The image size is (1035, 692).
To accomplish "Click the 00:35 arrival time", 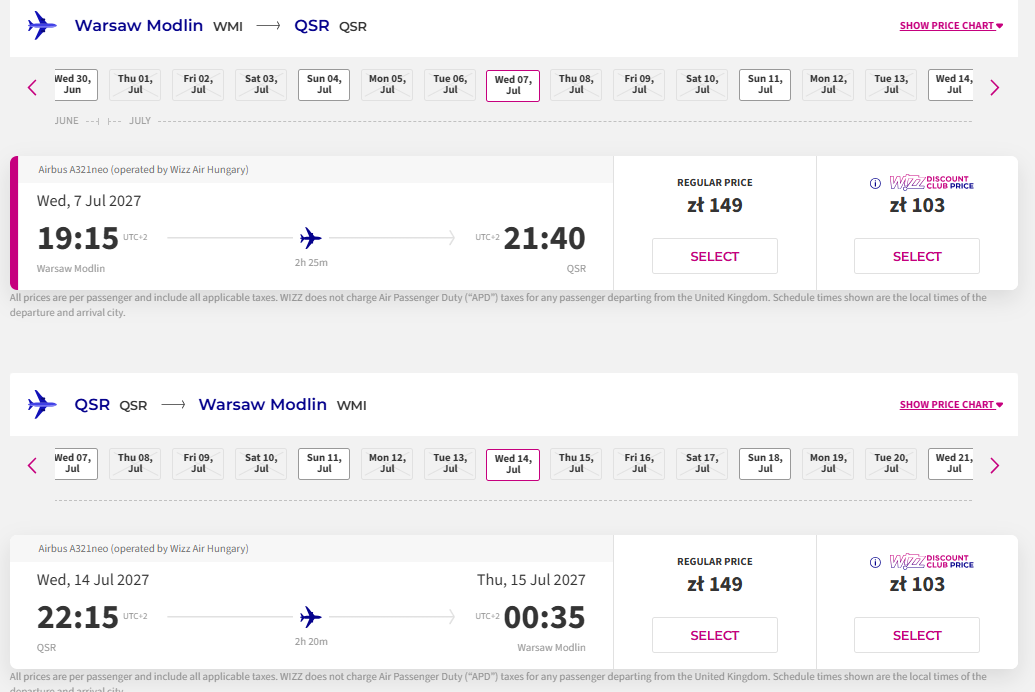I will pyautogui.click(x=545, y=617).
